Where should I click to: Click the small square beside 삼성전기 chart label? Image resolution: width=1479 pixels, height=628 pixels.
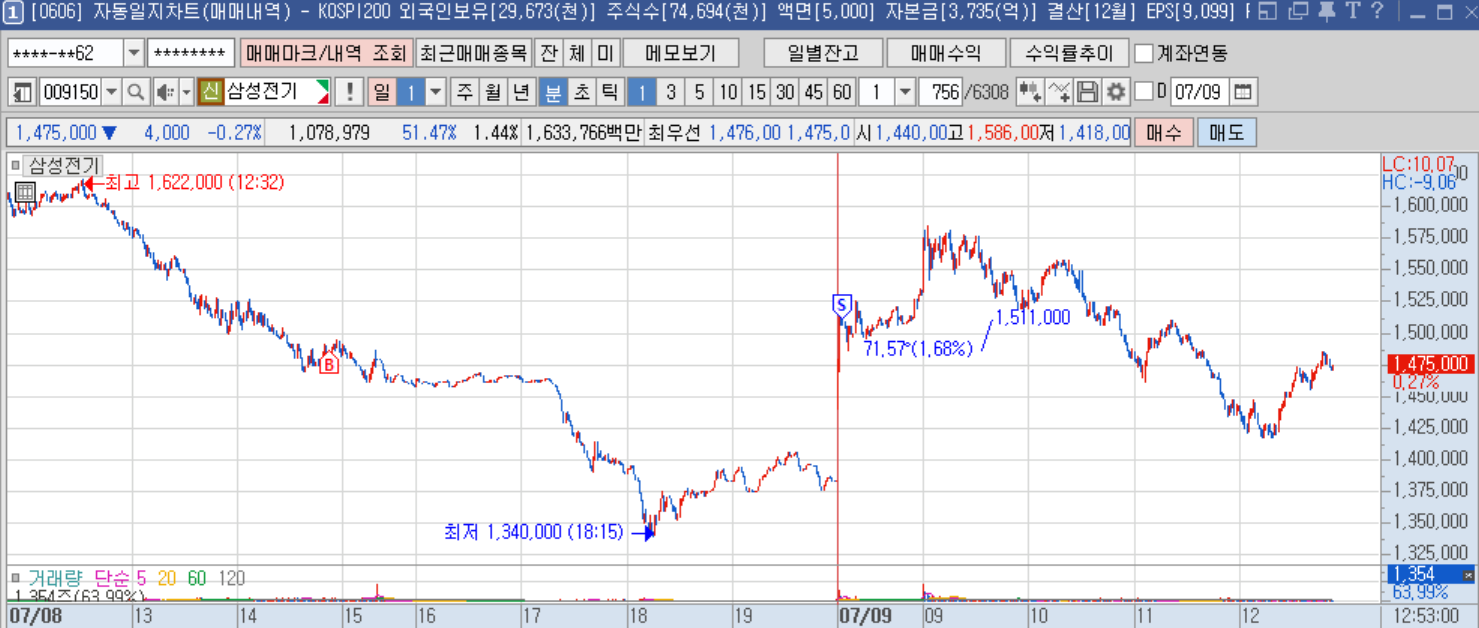click(15, 165)
